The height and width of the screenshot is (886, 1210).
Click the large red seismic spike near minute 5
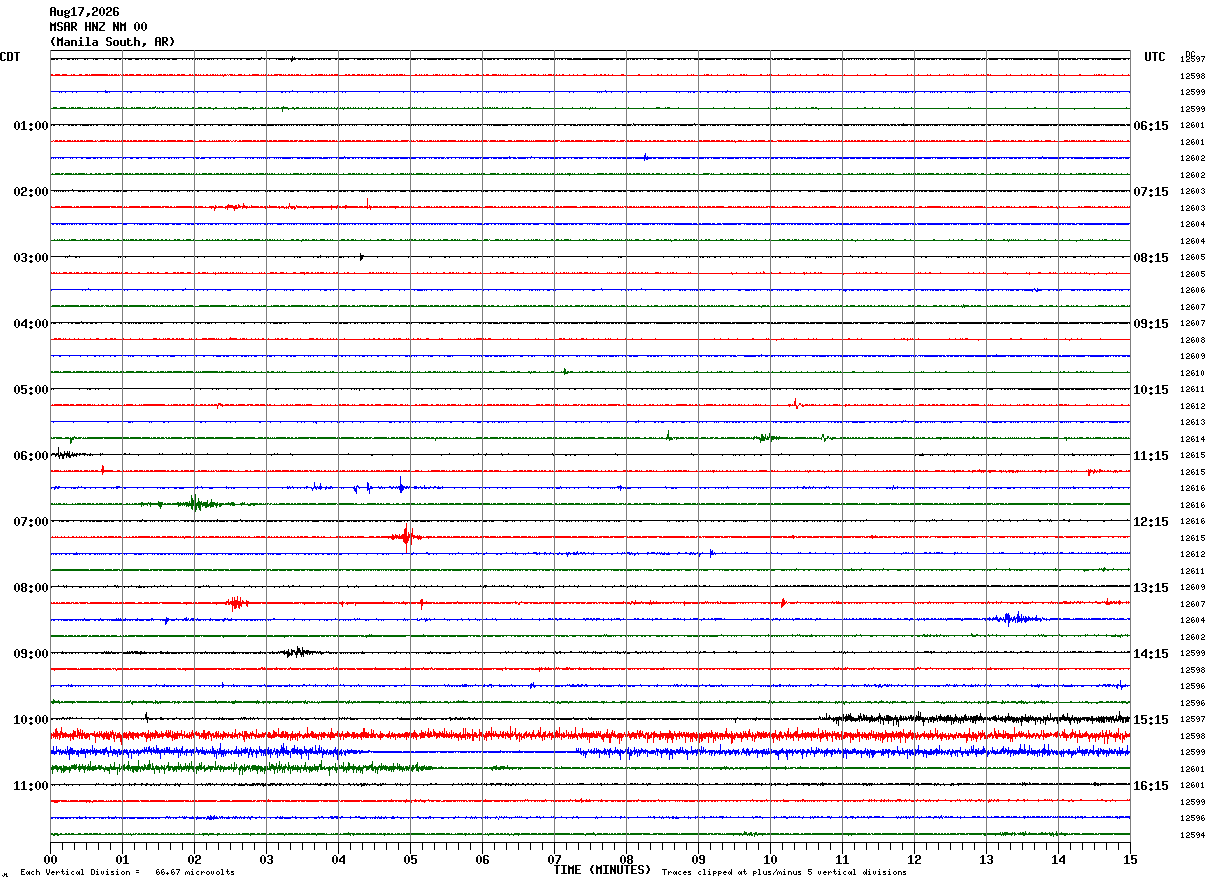pos(406,537)
